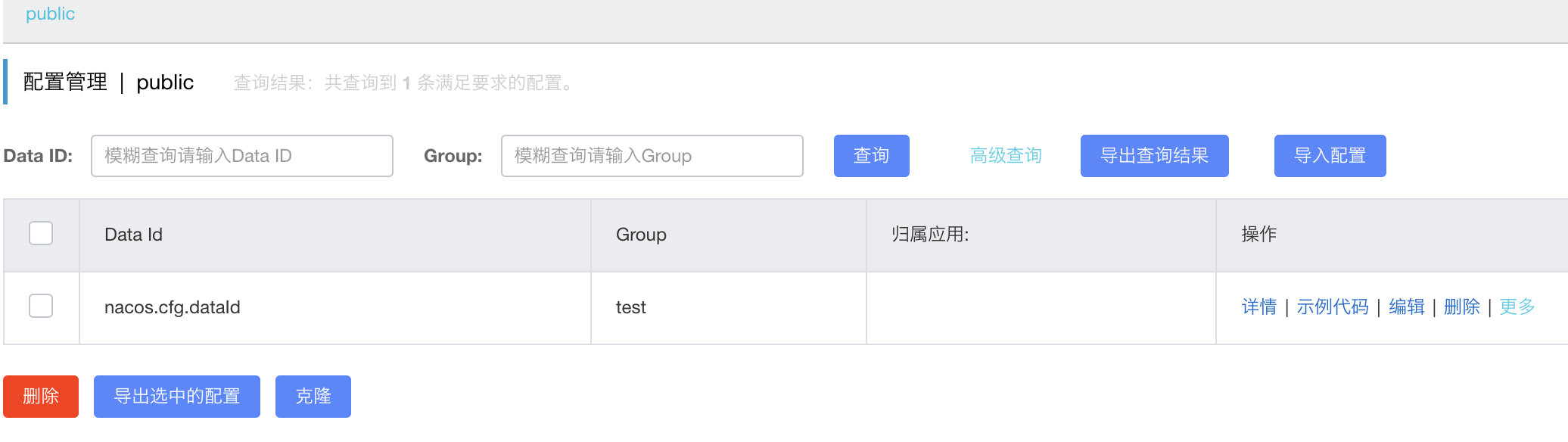Click 编辑 edit link in row

(1406, 307)
